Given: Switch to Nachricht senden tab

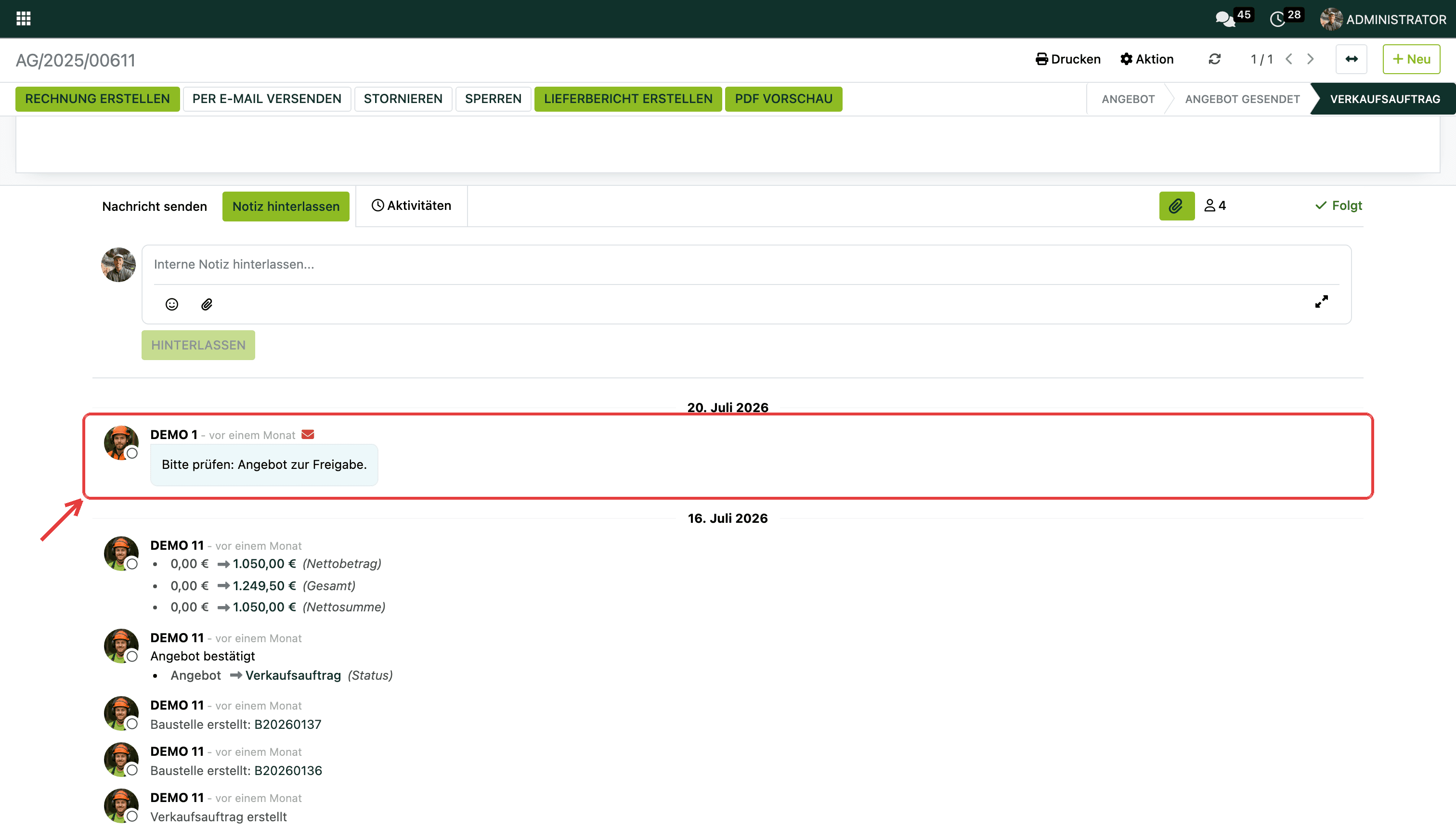Looking at the screenshot, I should [154, 207].
